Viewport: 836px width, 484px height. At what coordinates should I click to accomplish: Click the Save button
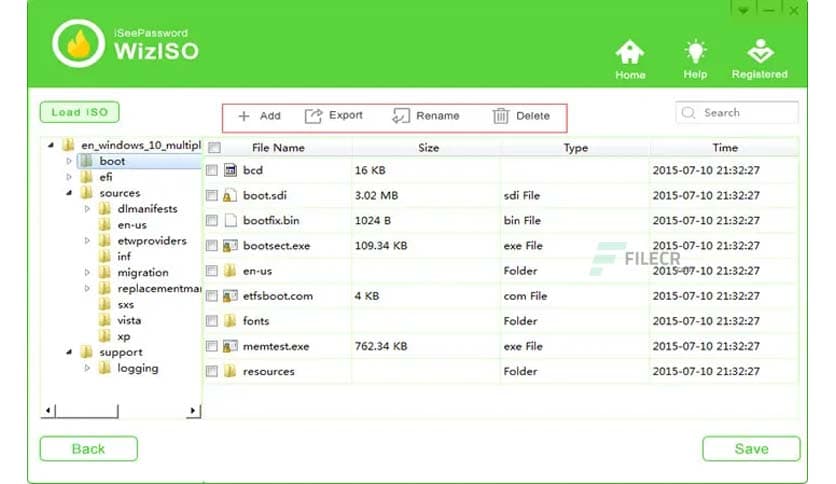(751, 449)
